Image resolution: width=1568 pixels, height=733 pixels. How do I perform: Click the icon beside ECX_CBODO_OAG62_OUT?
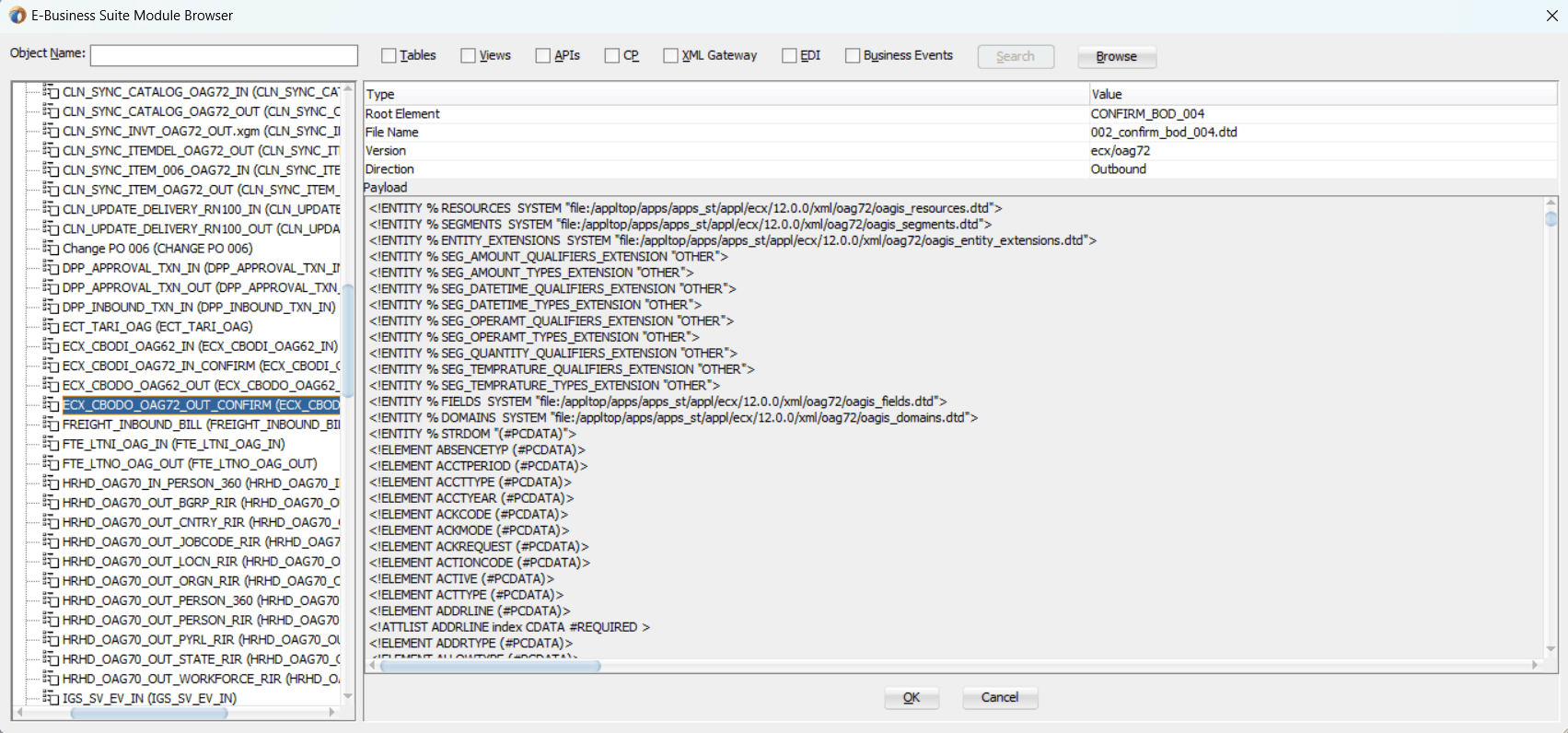(52, 385)
